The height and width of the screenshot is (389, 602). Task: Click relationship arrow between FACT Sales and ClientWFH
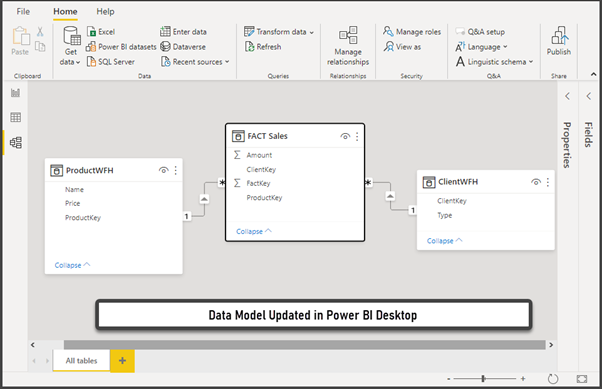click(x=390, y=196)
